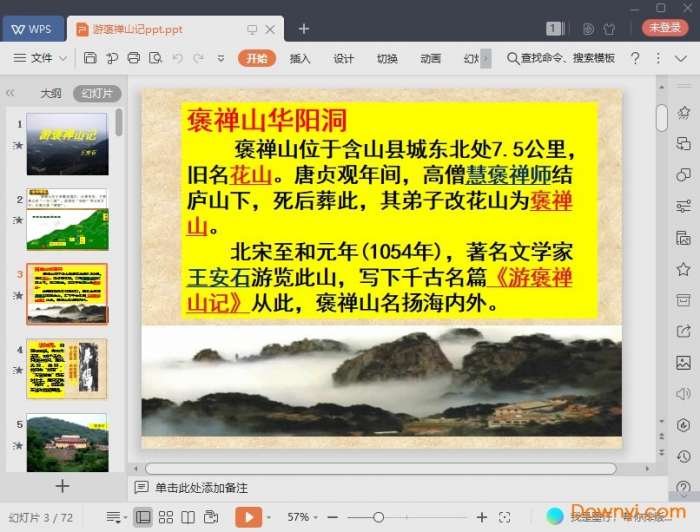700x532 pixels.
Task: Collapse the slide panel with the double arrow
Action: tap(10, 93)
